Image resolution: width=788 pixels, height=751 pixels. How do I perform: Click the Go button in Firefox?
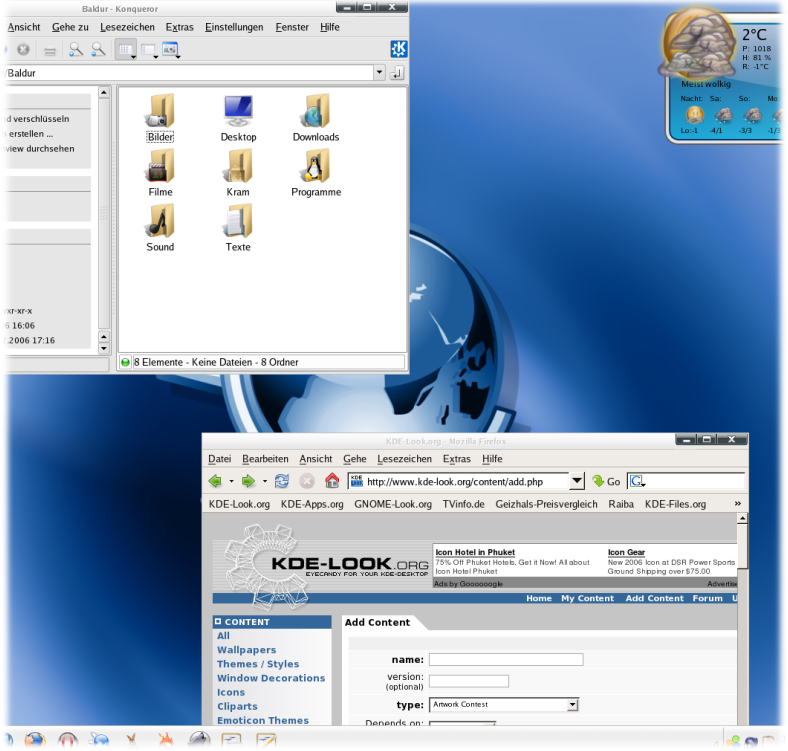click(606, 481)
